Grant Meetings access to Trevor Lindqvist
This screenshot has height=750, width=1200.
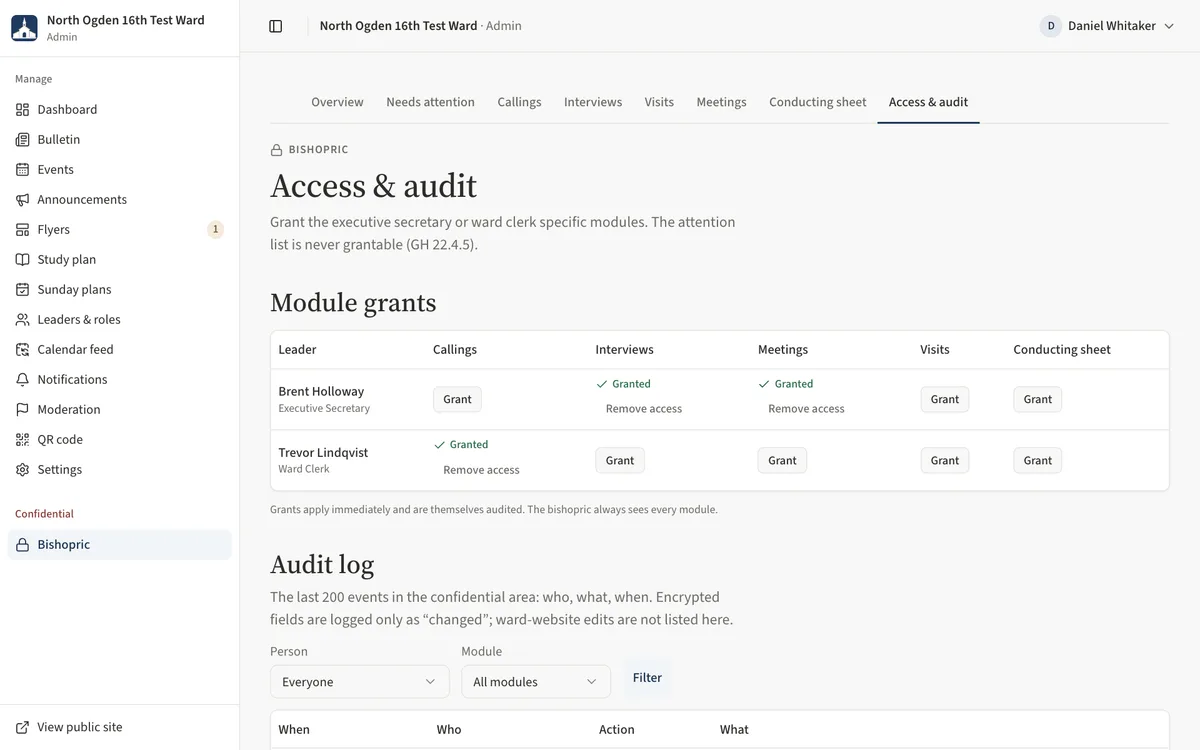pyautogui.click(x=782, y=461)
